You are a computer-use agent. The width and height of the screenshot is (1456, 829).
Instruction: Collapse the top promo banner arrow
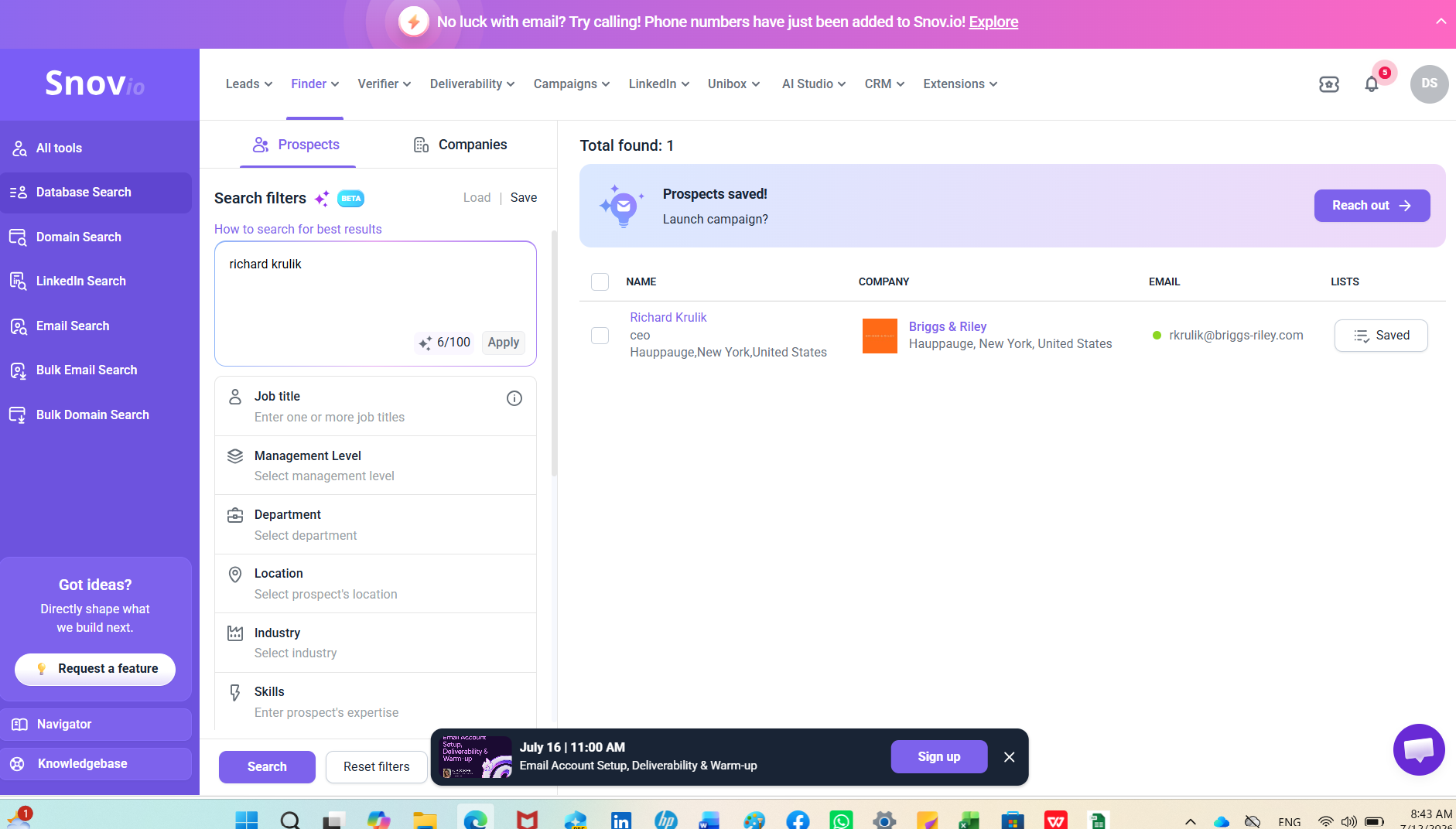coord(1441,22)
